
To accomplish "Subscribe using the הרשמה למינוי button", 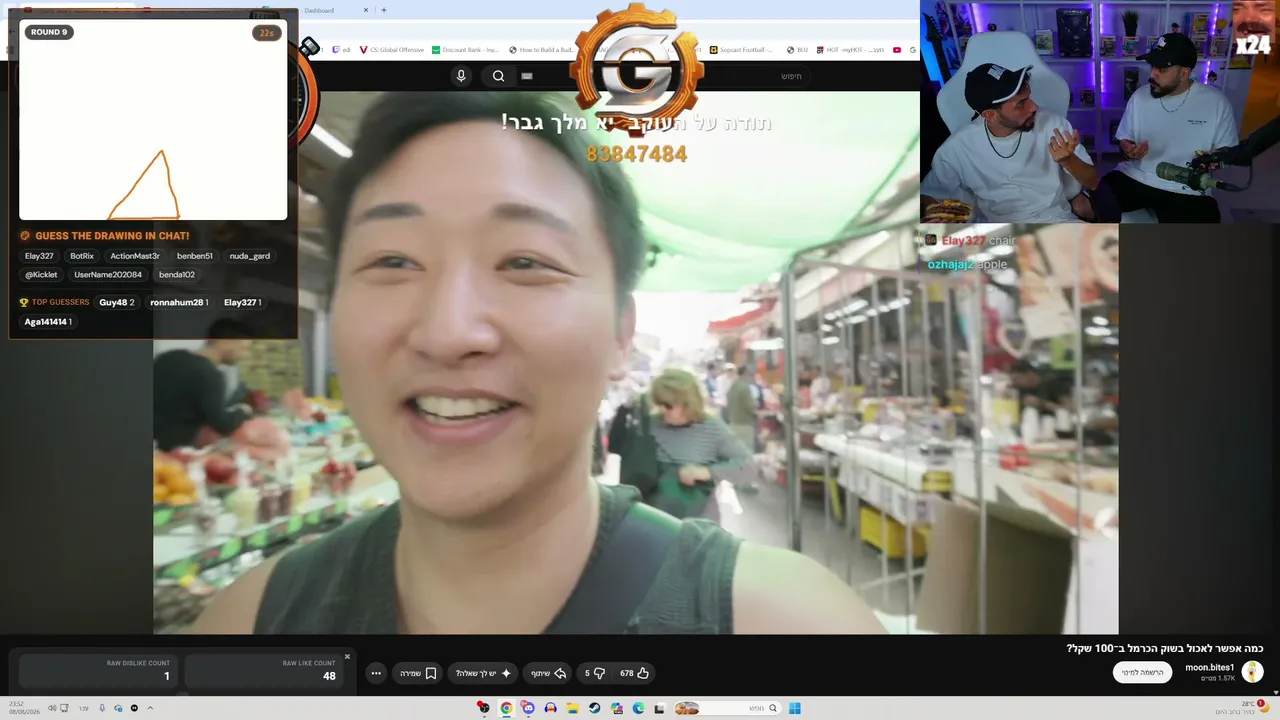I will click(1143, 672).
